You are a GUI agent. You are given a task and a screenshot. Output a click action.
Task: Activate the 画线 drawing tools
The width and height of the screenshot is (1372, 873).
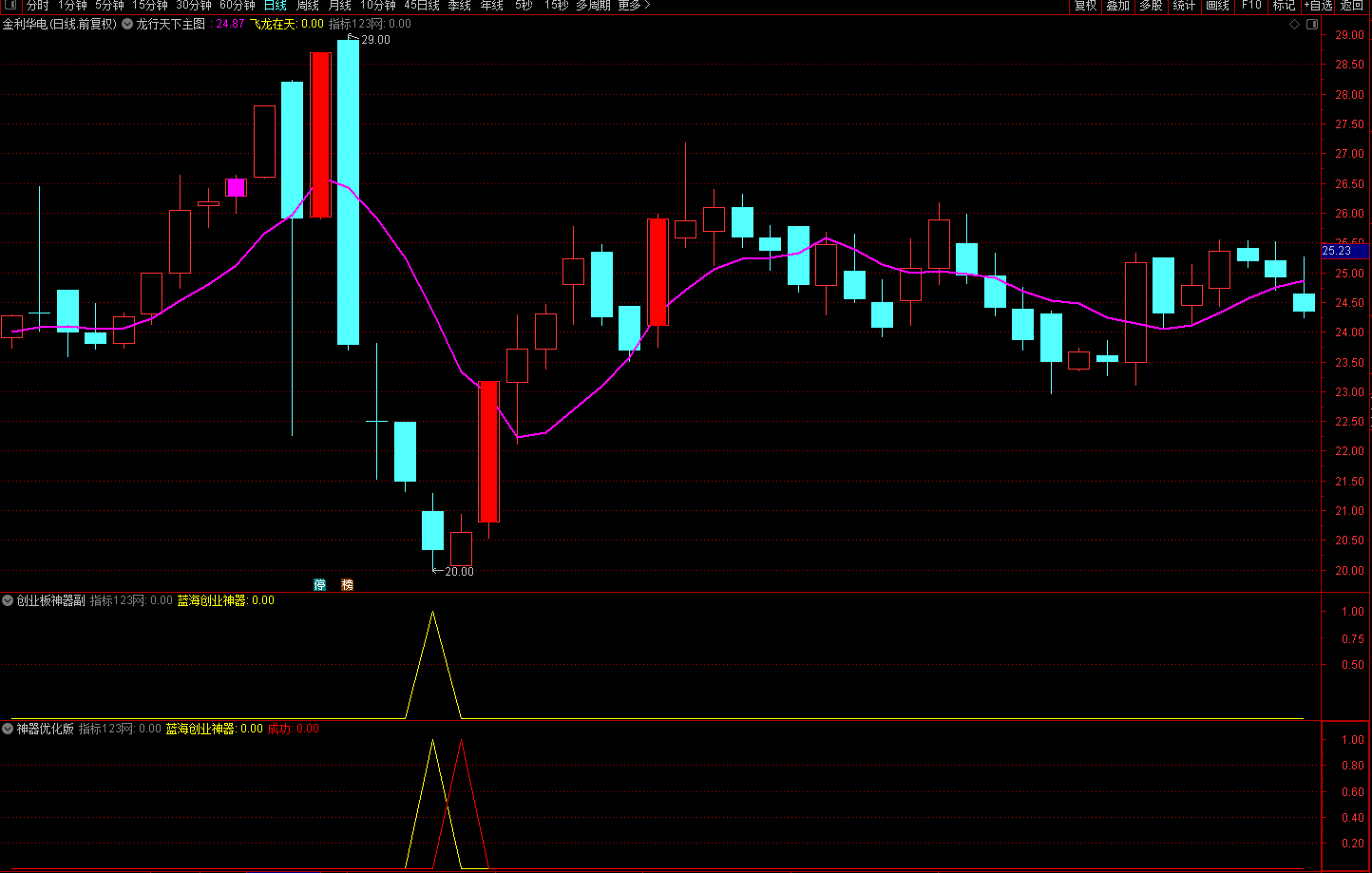click(x=1217, y=6)
